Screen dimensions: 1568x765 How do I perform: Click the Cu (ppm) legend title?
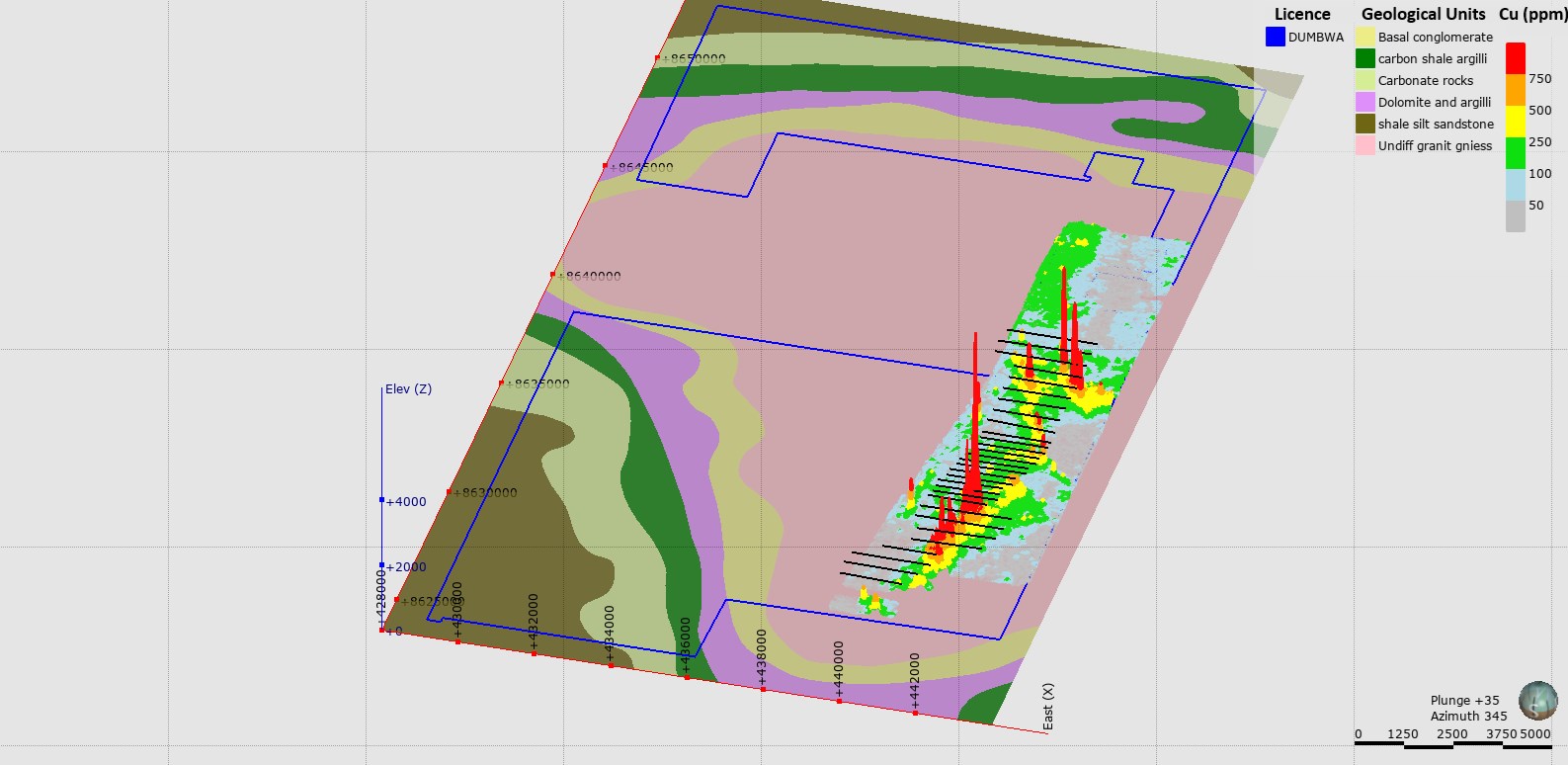pos(1532,14)
